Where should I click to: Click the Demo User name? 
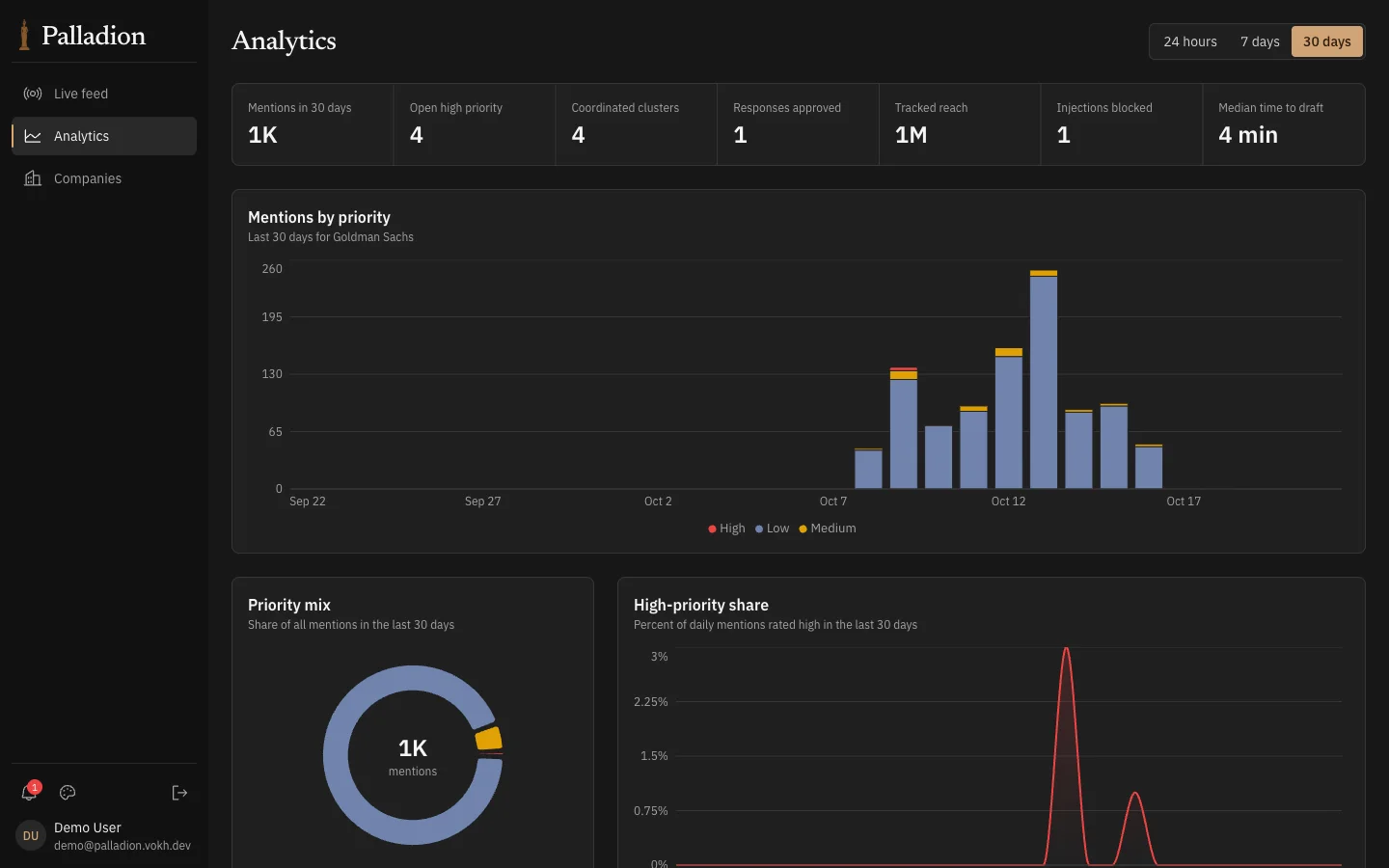click(88, 827)
